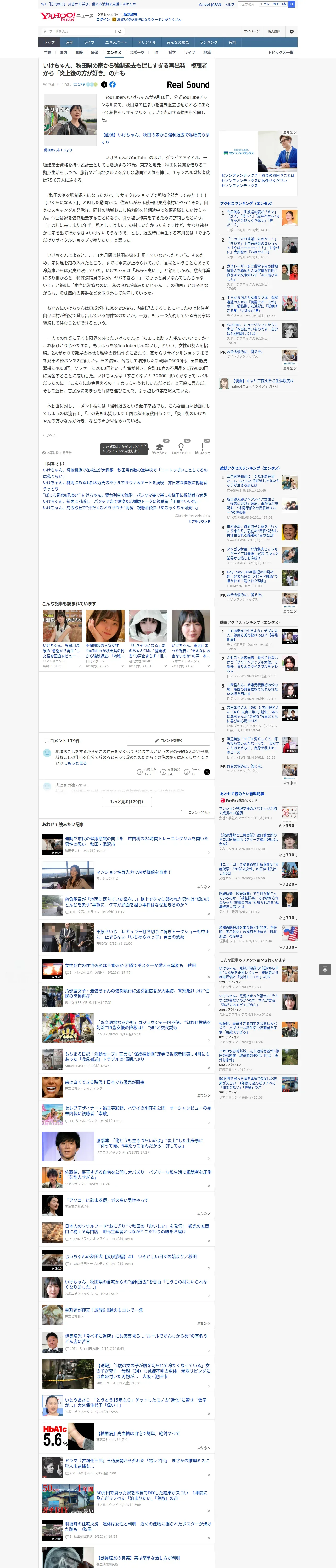Viewport: 336px width, 1568px height.
Task: Toggle the コメント非表示 checkbox
Action: (183, 812)
